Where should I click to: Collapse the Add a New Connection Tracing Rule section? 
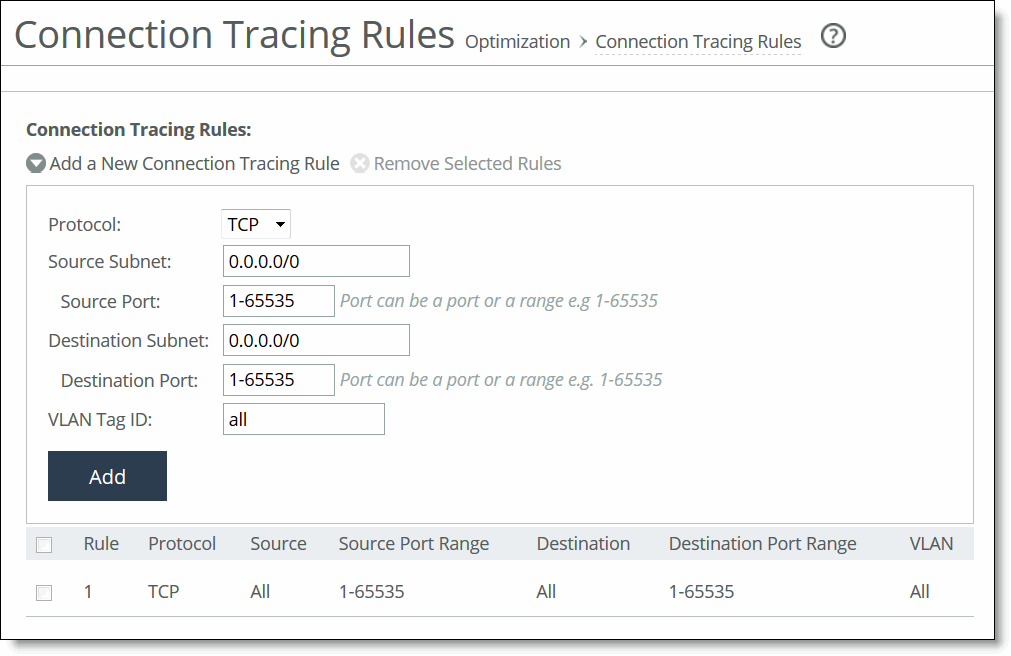[36, 163]
